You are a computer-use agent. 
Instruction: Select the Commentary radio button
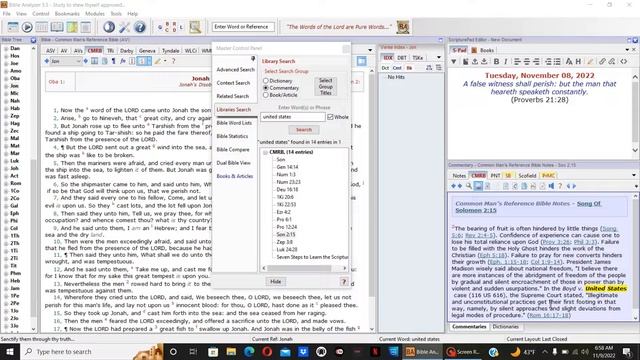(x=266, y=88)
